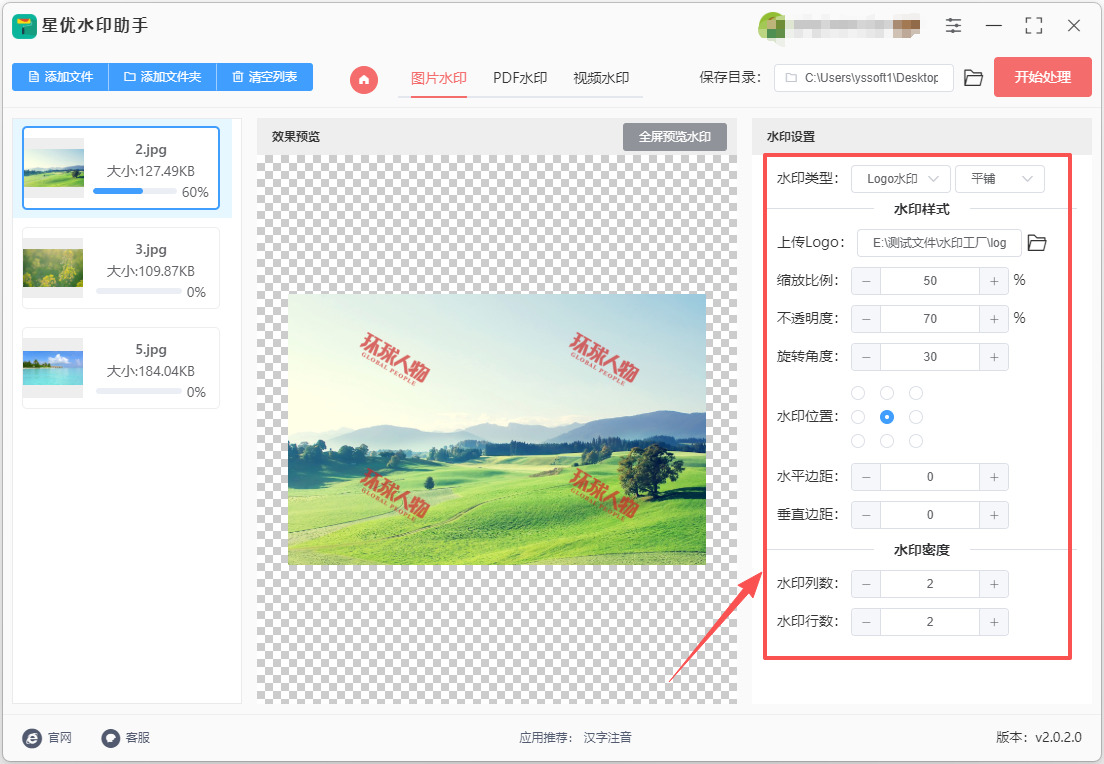Viewport: 1104px width, 764px height.
Task: Select bottom-center watermark position radio
Action: tap(886, 441)
